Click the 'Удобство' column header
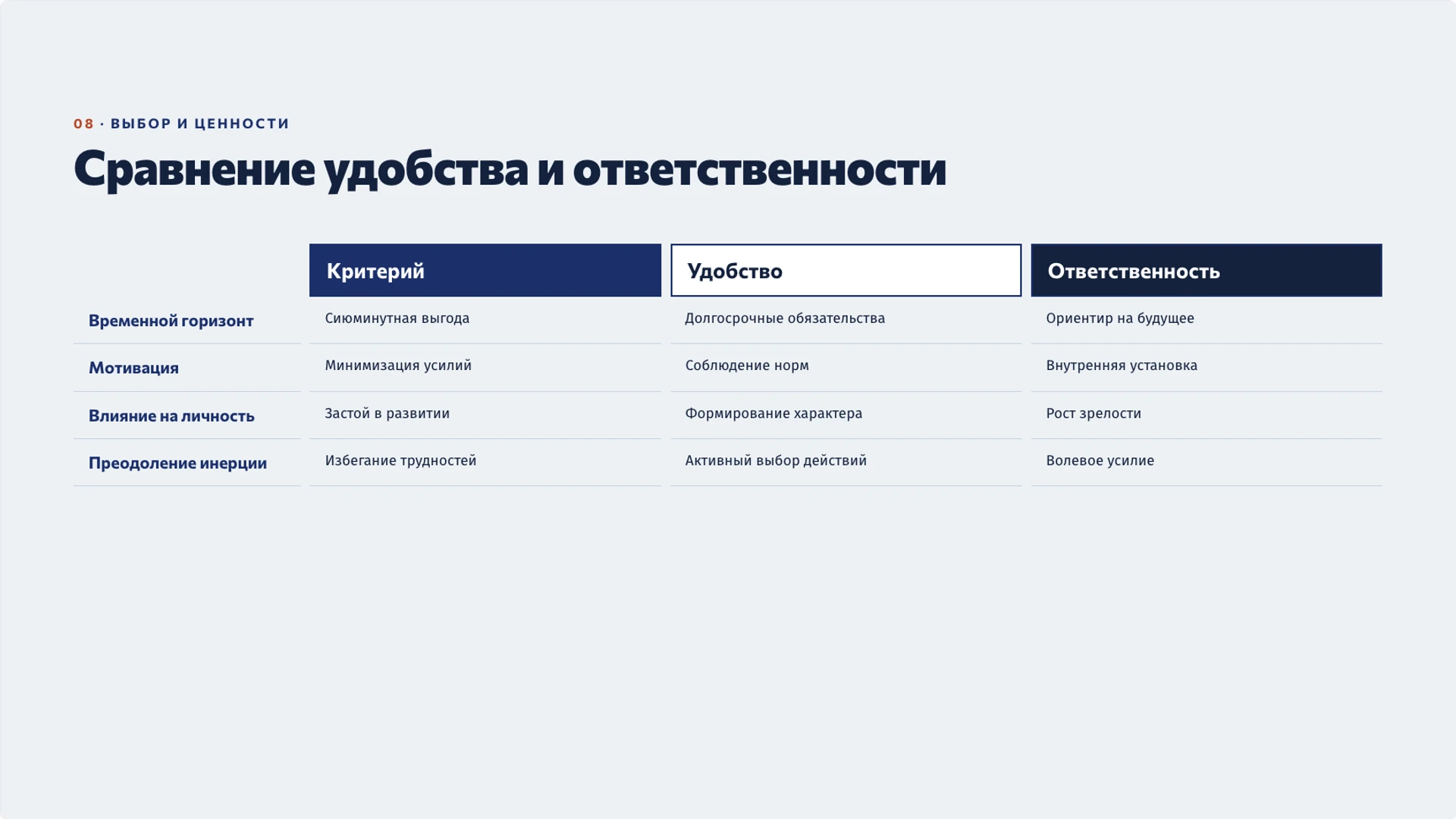1456x819 pixels. click(846, 270)
